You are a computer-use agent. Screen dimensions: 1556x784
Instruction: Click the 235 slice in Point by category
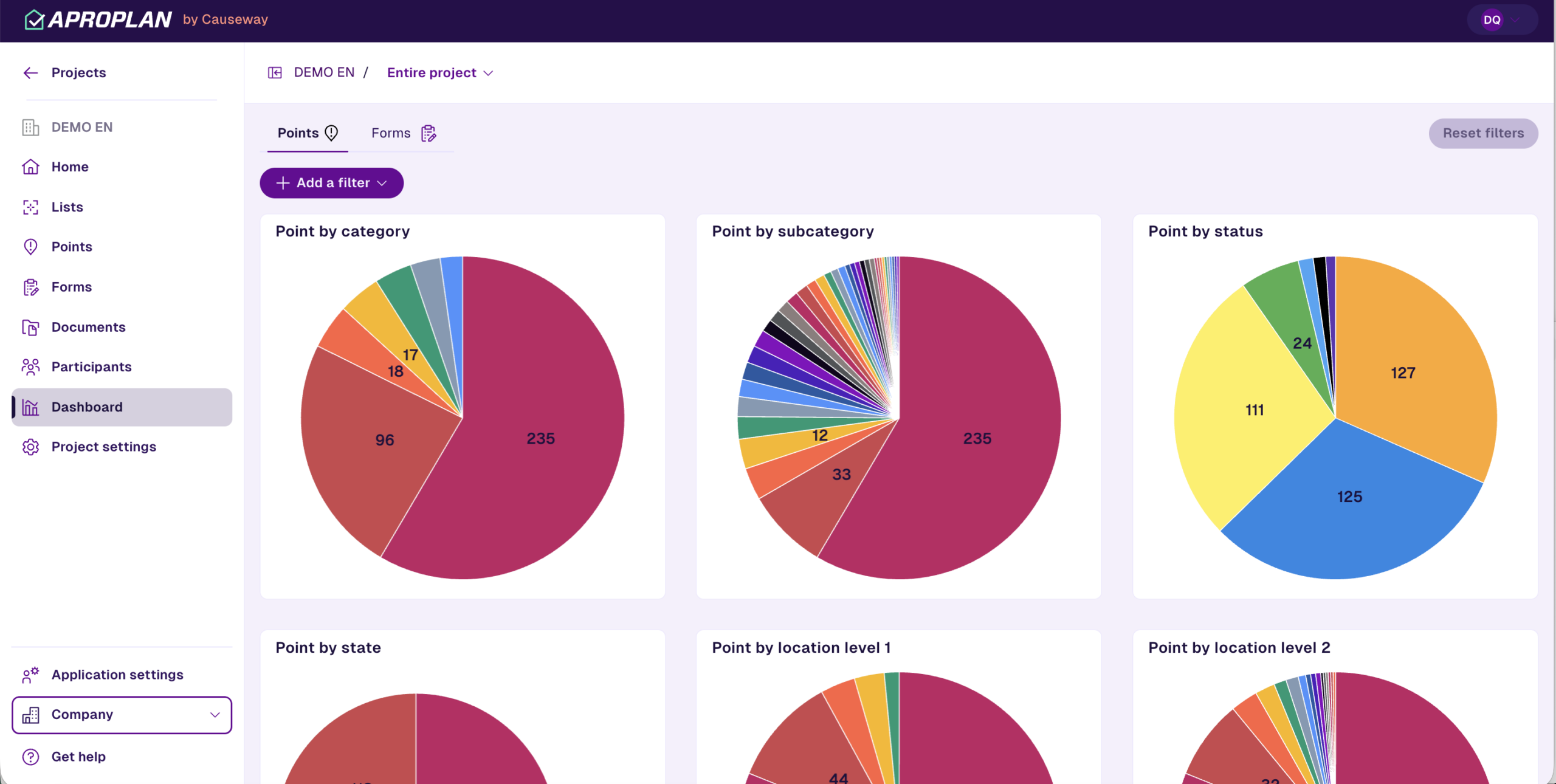click(x=540, y=438)
